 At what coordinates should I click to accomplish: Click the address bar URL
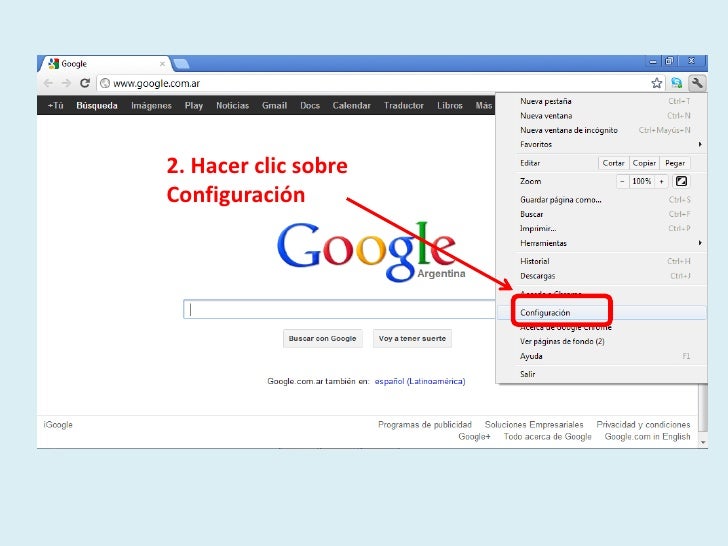tap(156, 83)
